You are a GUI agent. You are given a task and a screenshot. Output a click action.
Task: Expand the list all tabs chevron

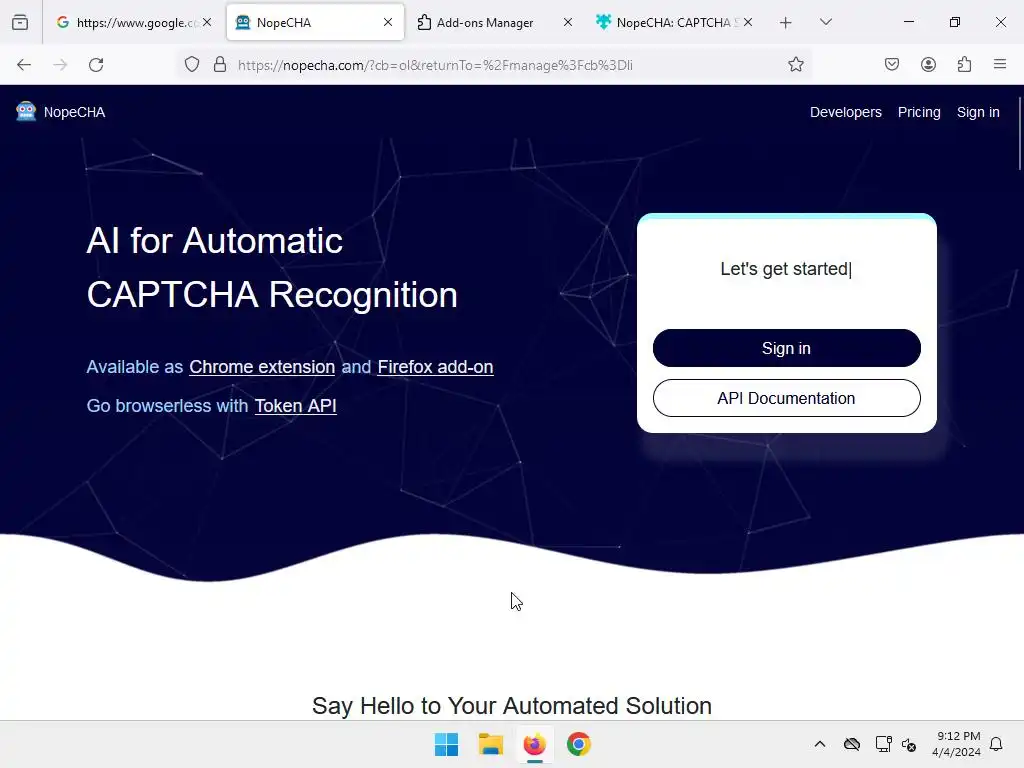[826, 22]
